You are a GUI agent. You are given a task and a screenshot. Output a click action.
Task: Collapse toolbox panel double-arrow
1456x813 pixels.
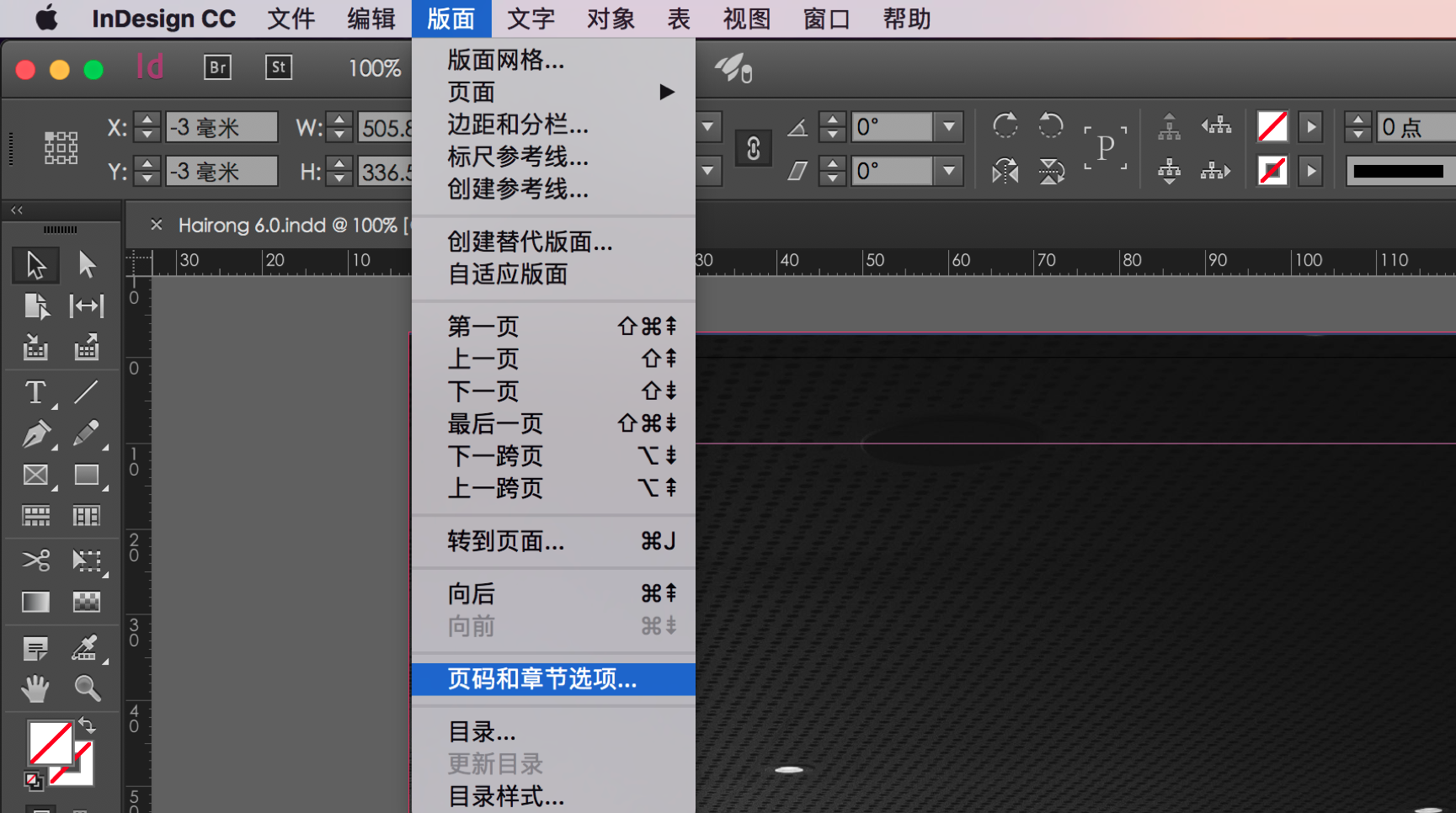coord(17,210)
